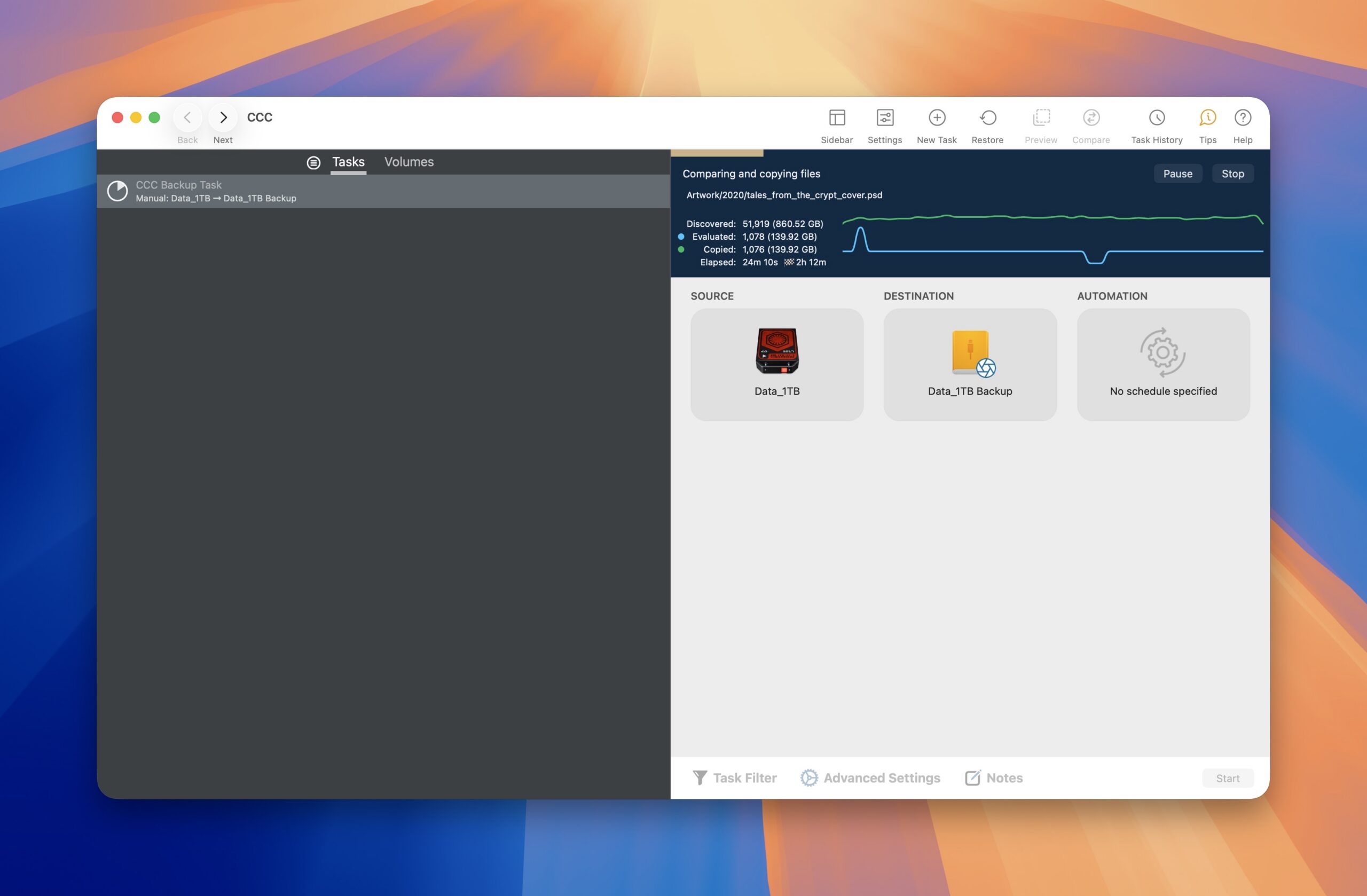This screenshot has height=896, width=1367.
Task: Click the "Comparing and copying files" status
Action: [751, 174]
